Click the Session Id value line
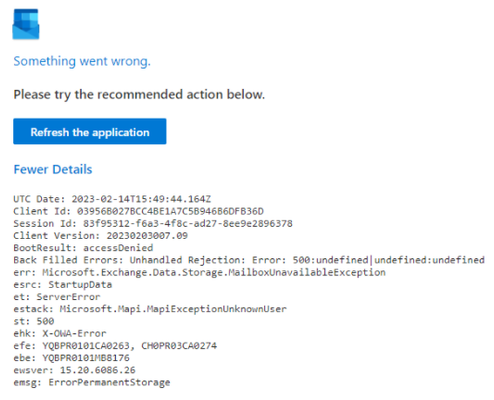This screenshot has width=494, height=400. tap(153, 223)
